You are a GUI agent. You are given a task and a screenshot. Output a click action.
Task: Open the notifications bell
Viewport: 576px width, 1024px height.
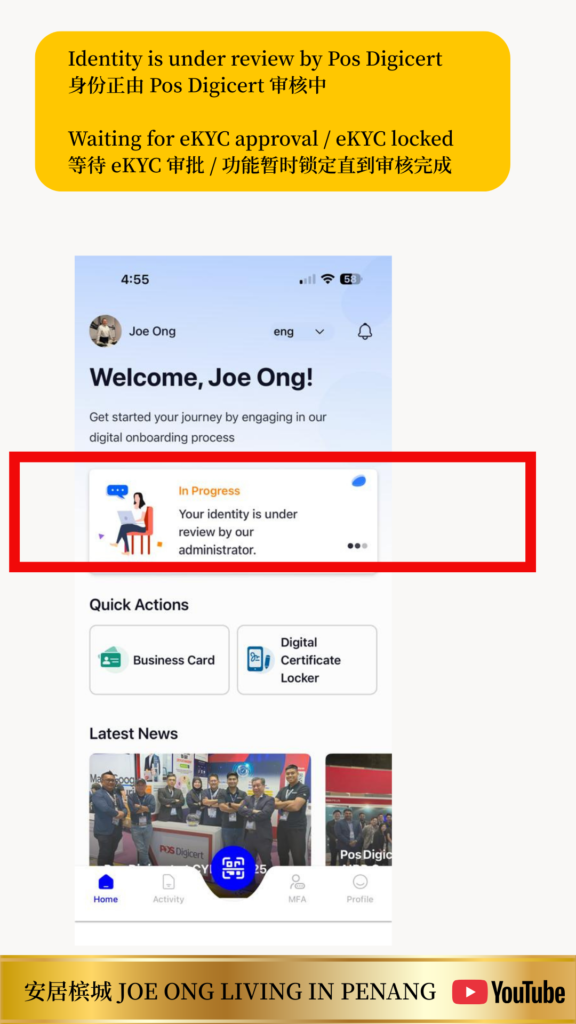click(x=365, y=331)
